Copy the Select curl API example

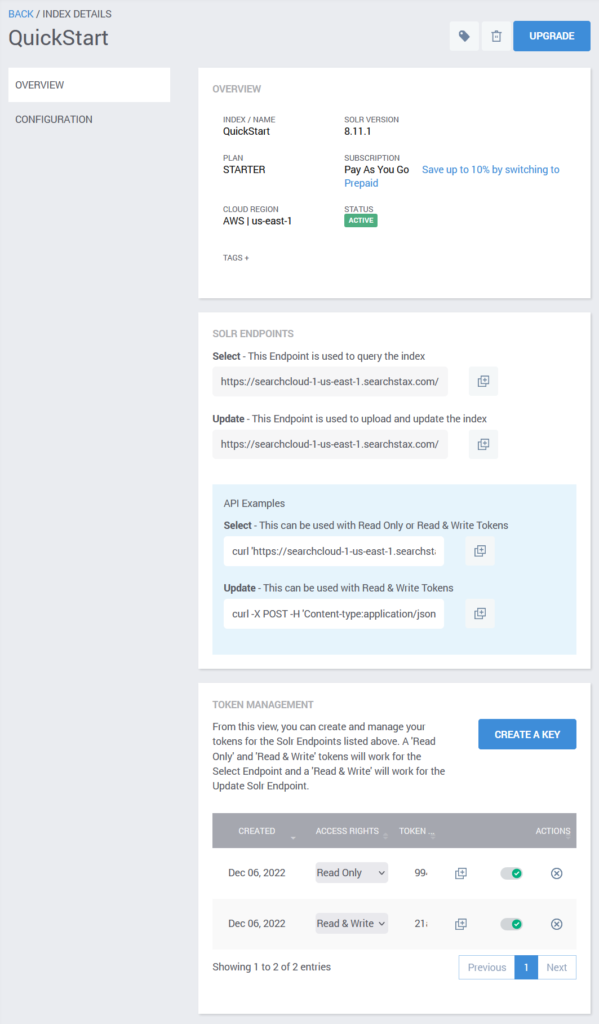480,551
